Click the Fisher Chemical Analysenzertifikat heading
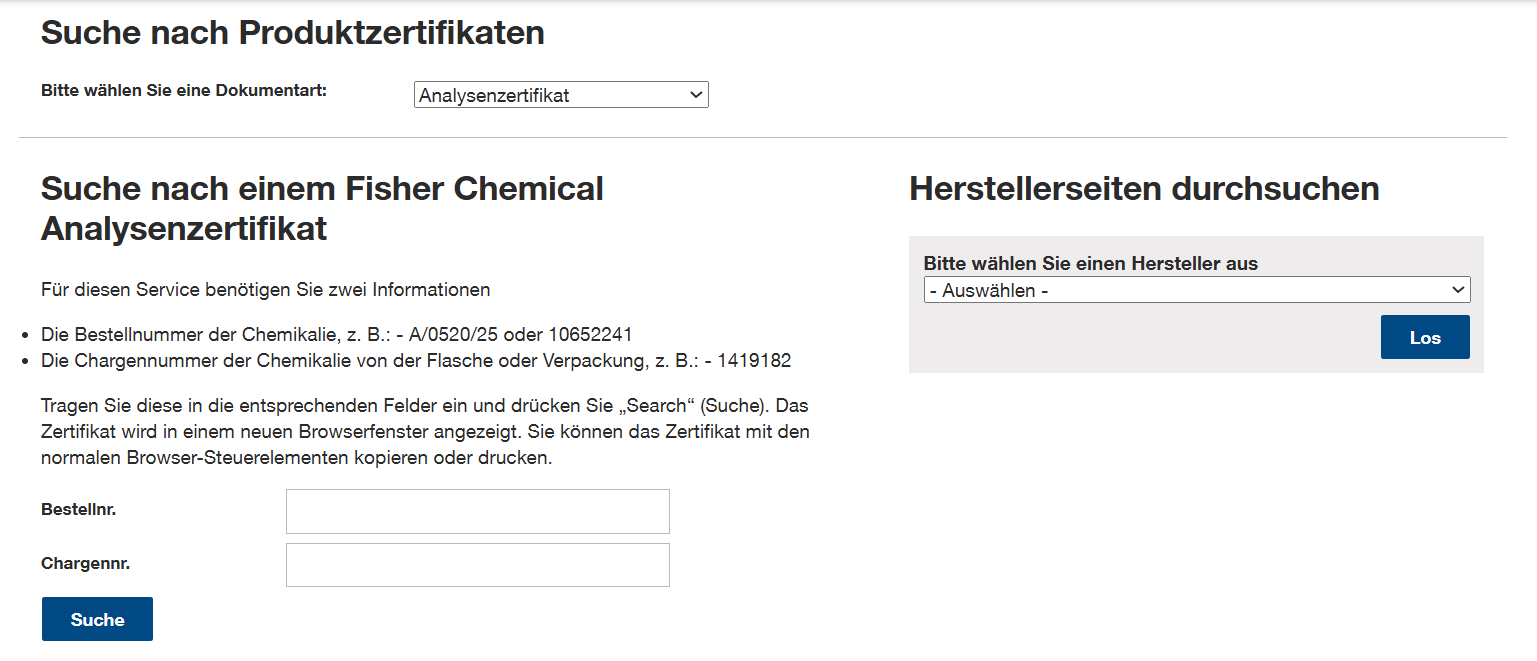This screenshot has height=661, width=1537. [322, 208]
